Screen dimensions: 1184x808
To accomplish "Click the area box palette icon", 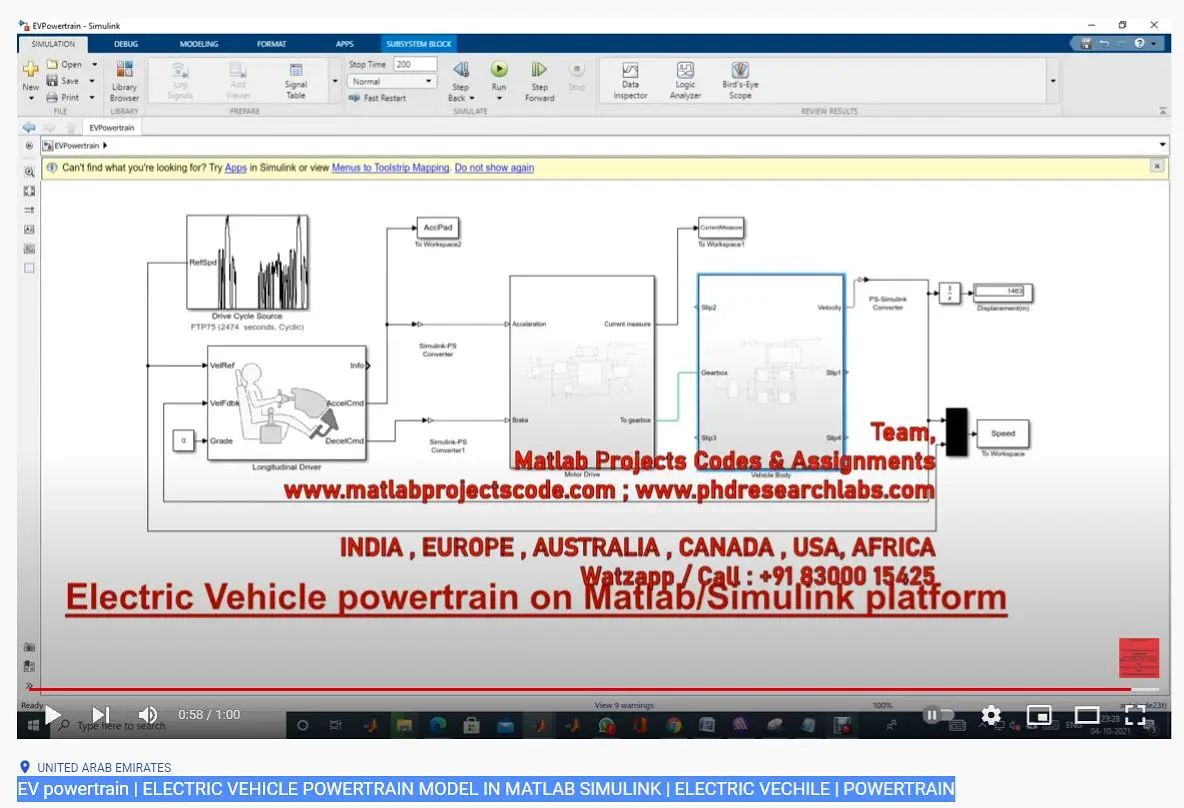I will pos(29,267).
